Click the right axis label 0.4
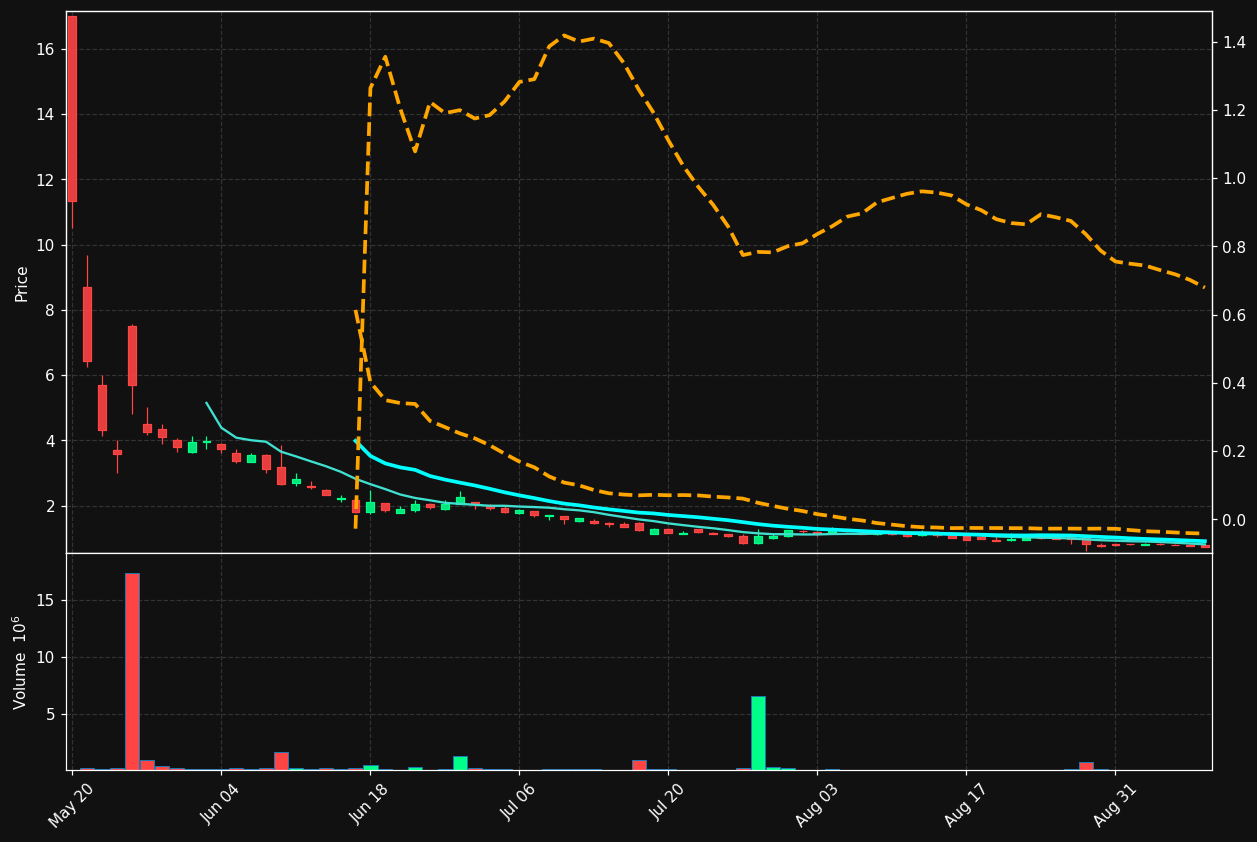 click(x=1233, y=384)
